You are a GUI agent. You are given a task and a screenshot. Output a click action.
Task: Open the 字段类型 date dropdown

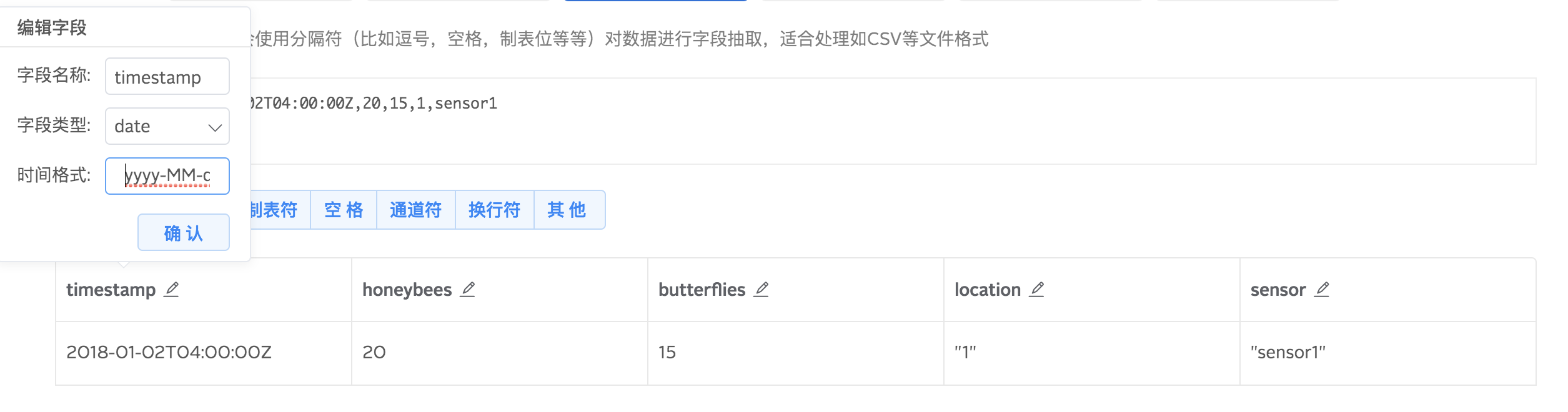(167, 126)
